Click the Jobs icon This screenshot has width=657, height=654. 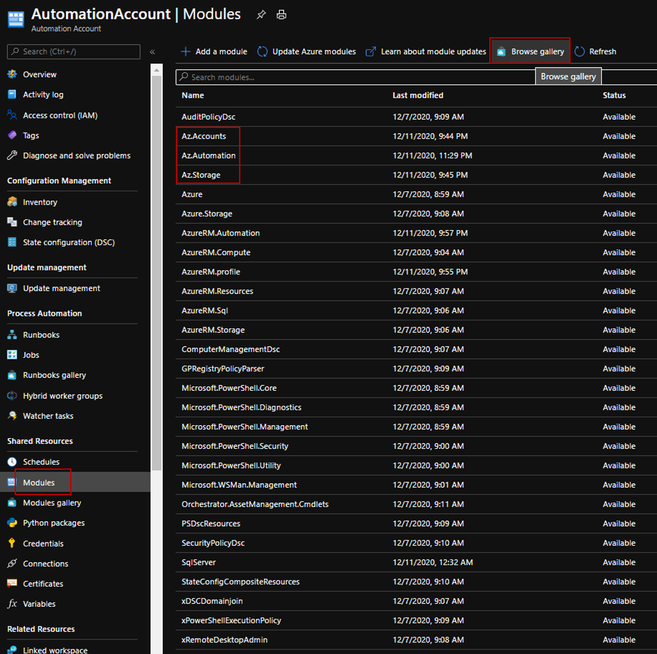pyautogui.click(x=12, y=354)
